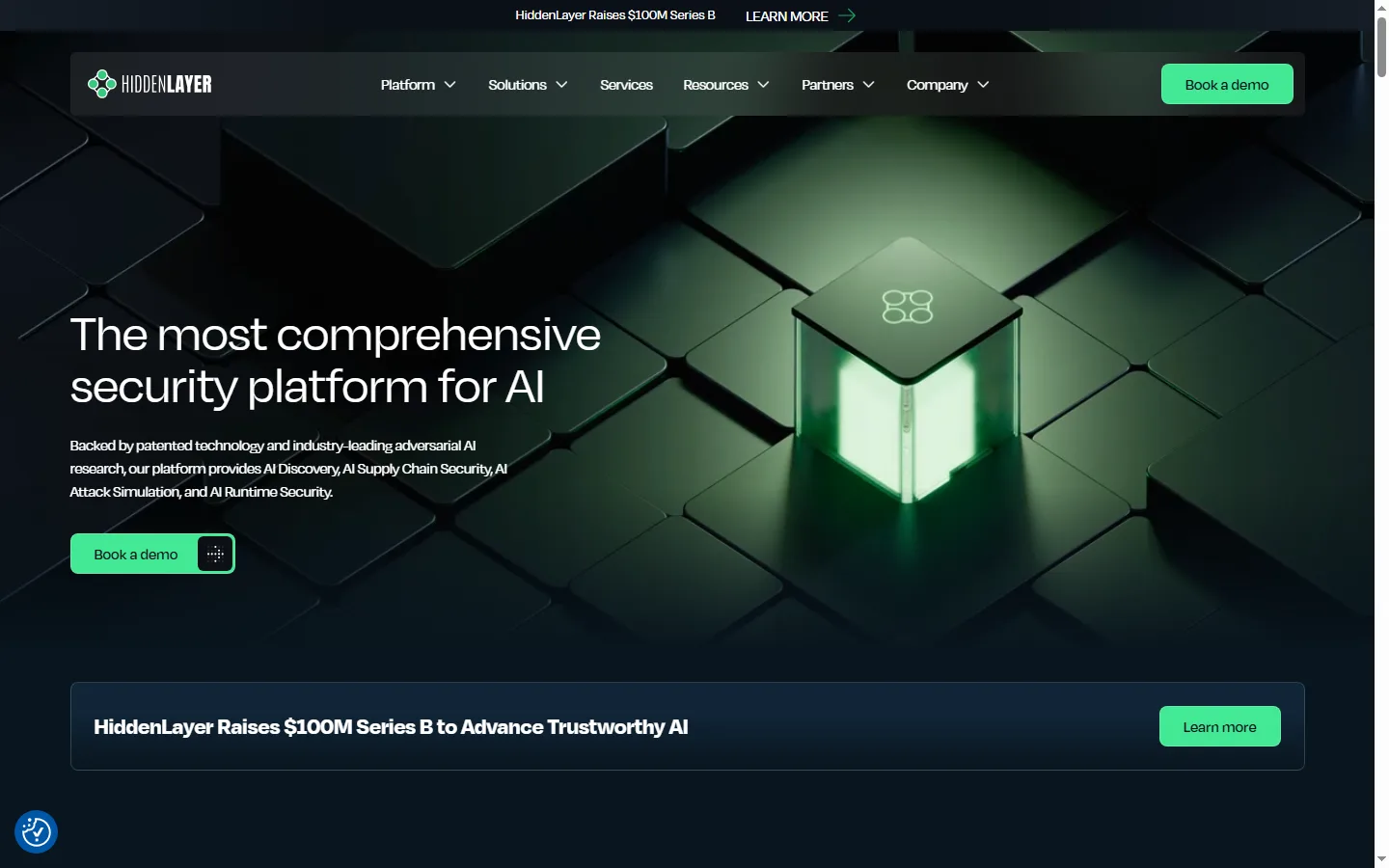This screenshot has height=868, width=1389.
Task: Click the 'The most comprehensive security platform' heading
Action: (x=335, y=361)
